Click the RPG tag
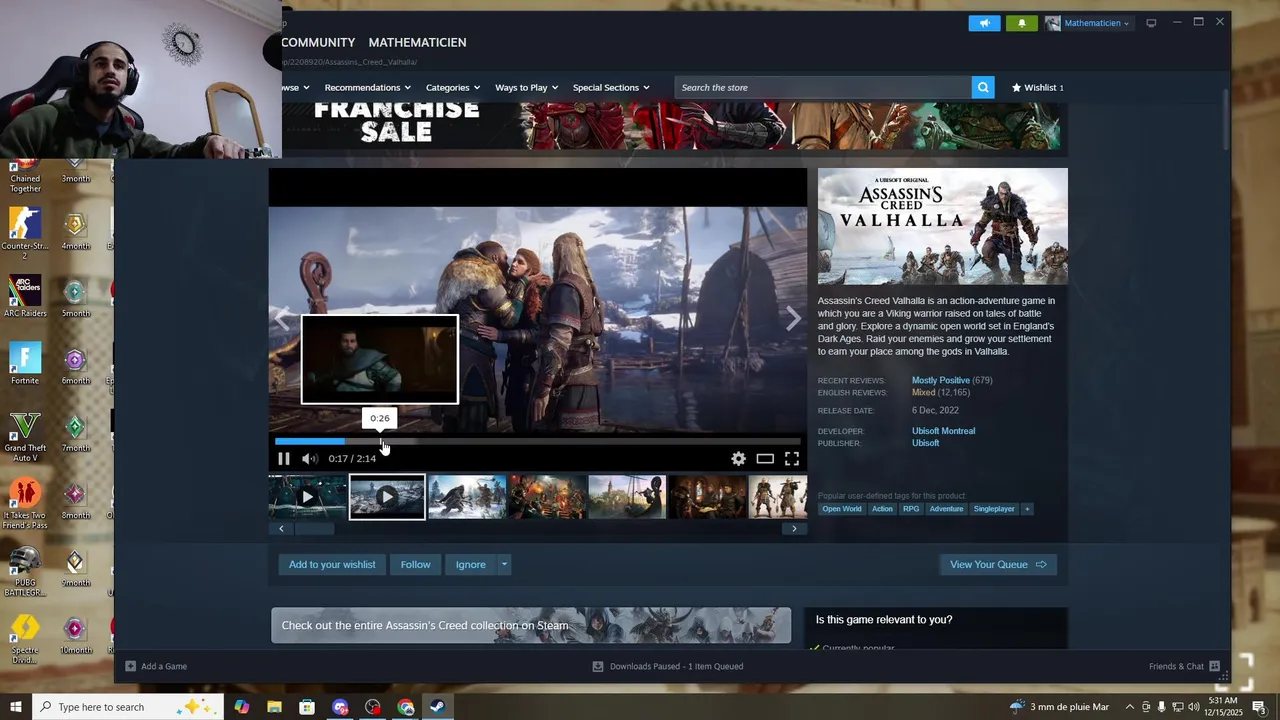The height and width of the screenshot is (720, 1280). [x=911, y=509]
